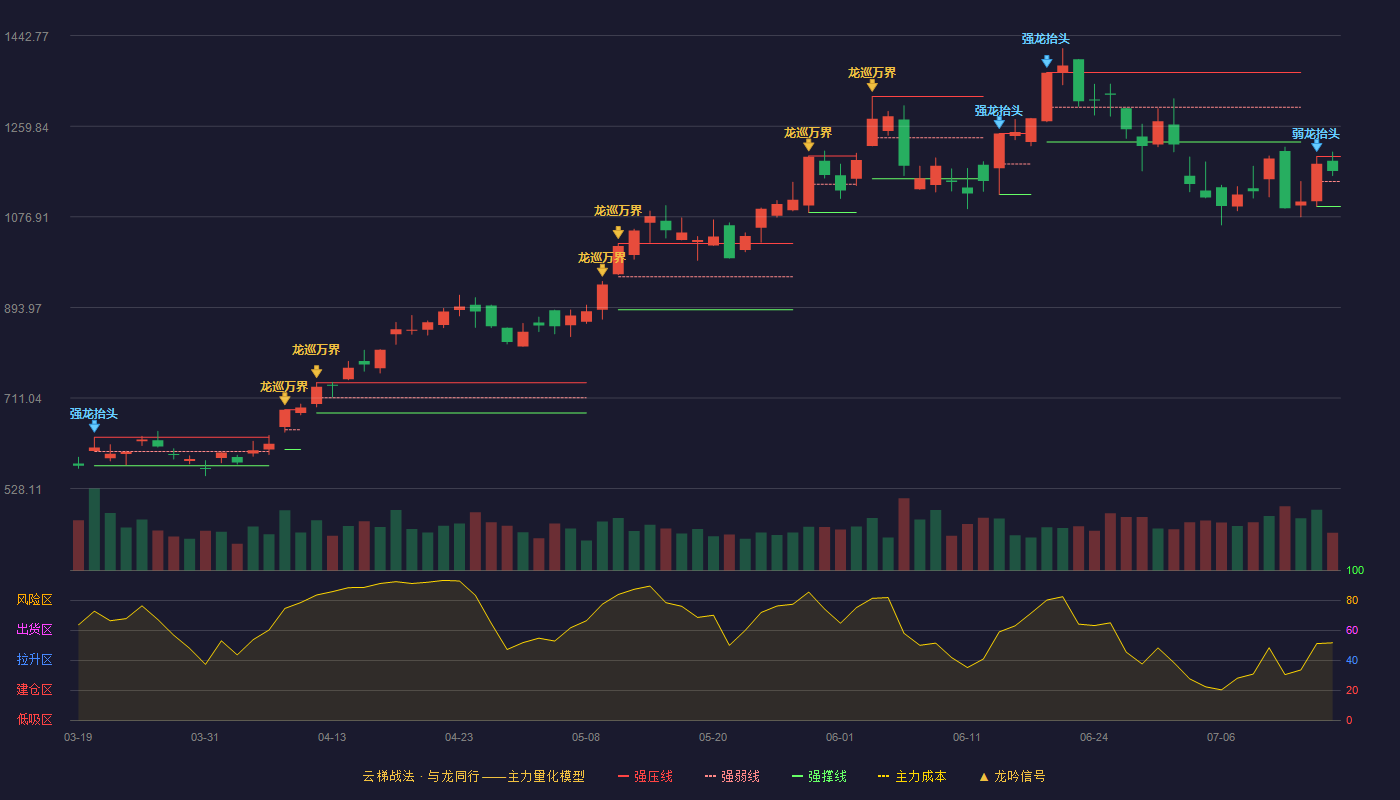Click the yellow 龙巡万界 arrow just below 1259.84 level
The height and width of the screenshot is (800, 1400).
[808, 145]
